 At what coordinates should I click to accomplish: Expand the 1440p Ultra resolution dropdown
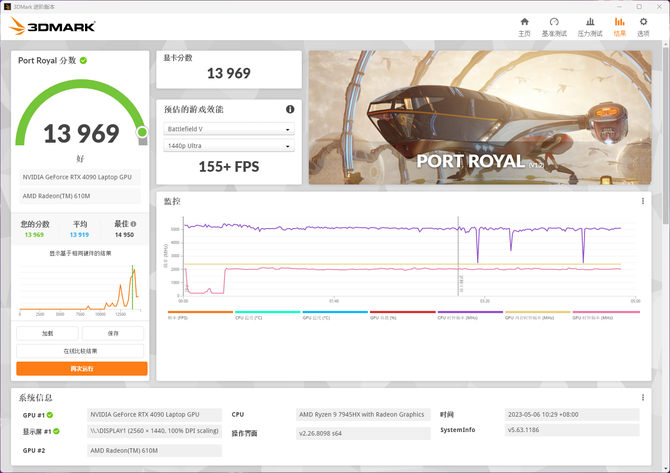pos(229,147)
